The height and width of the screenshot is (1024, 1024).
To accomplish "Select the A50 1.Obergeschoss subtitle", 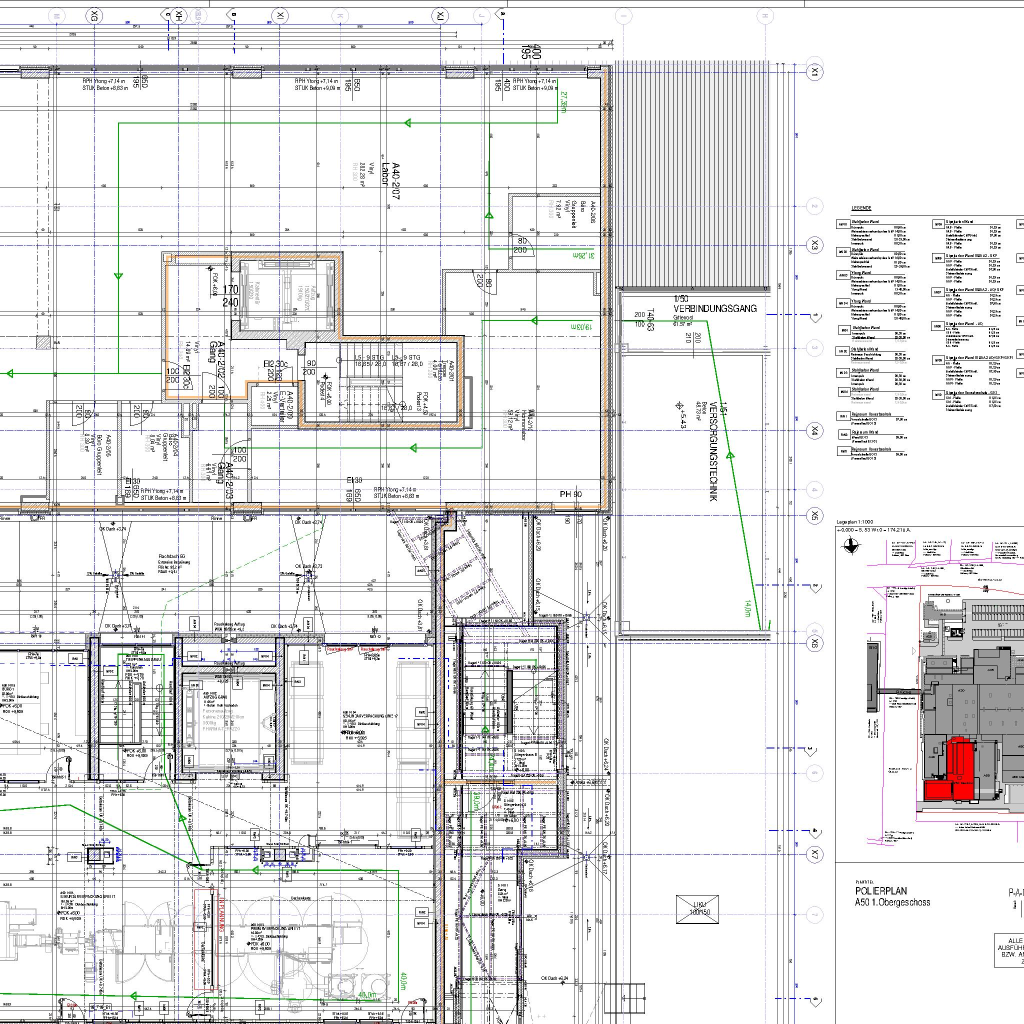I will point(892,902).
